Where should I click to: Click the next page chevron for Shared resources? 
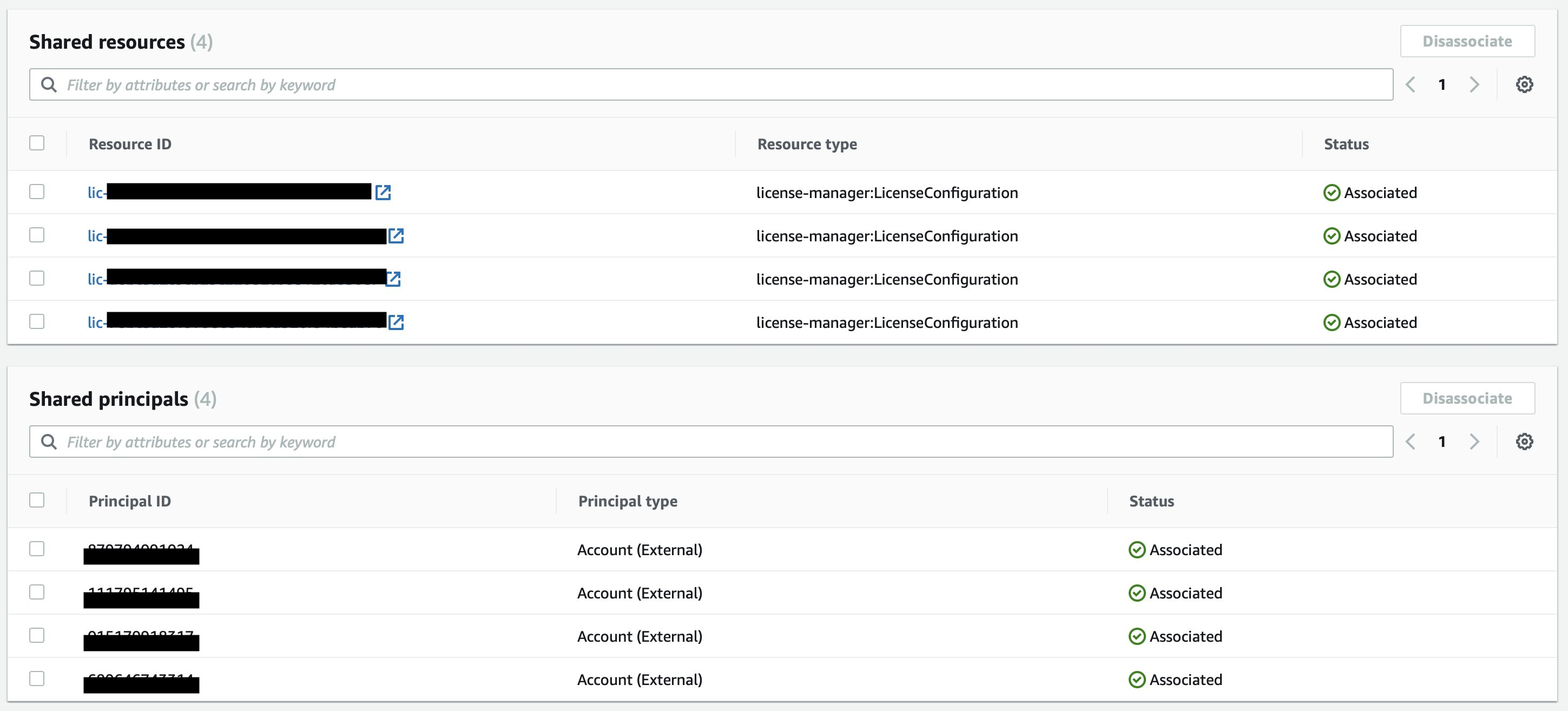[x=1474, y=84]
